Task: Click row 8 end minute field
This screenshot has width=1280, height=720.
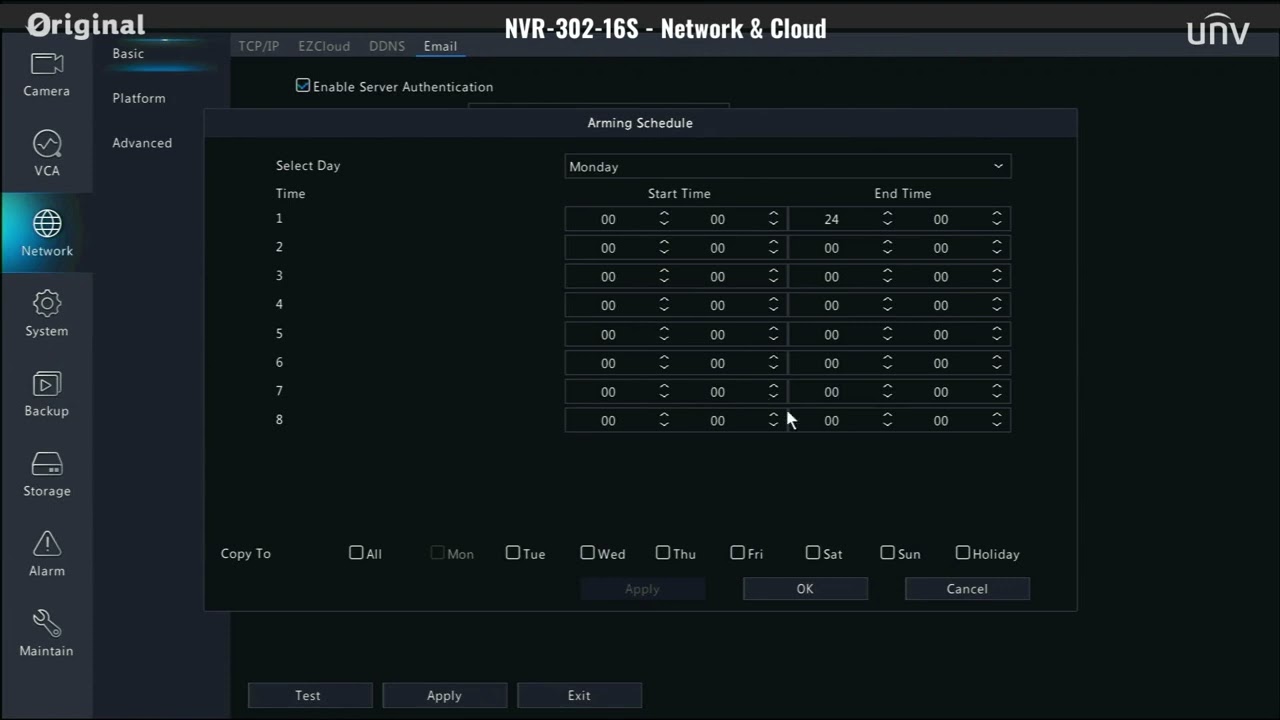Action: coord(941,421)
